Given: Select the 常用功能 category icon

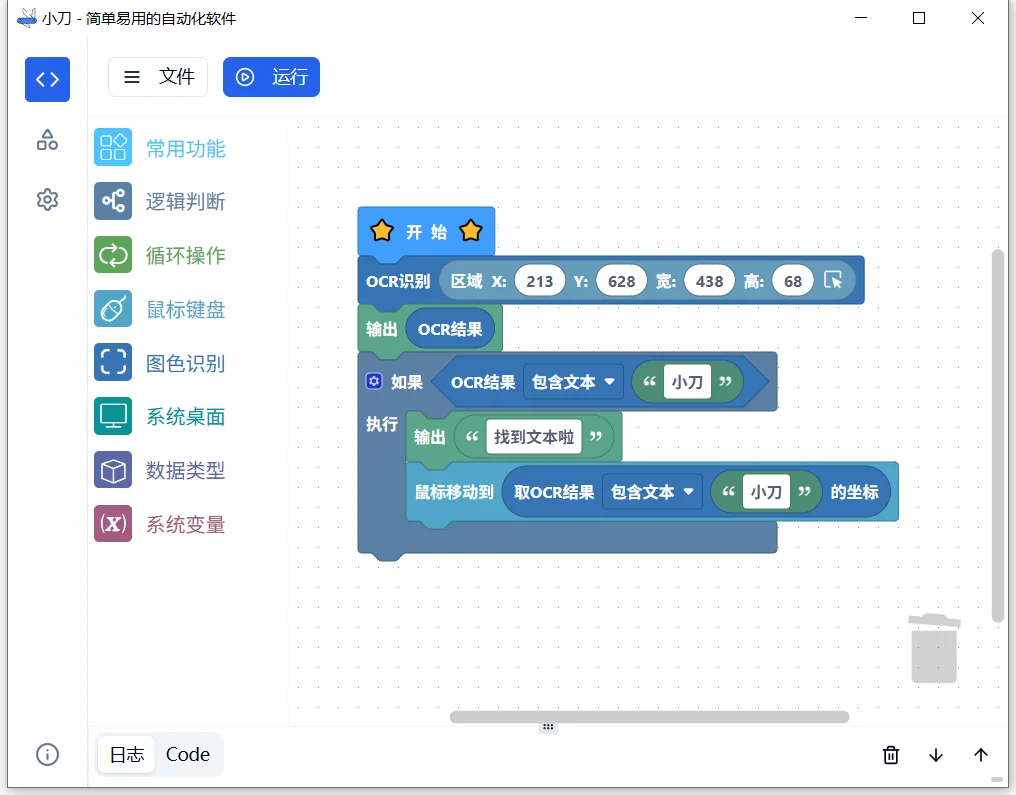Looking at the screenshot, I should (x=112, y=146).
